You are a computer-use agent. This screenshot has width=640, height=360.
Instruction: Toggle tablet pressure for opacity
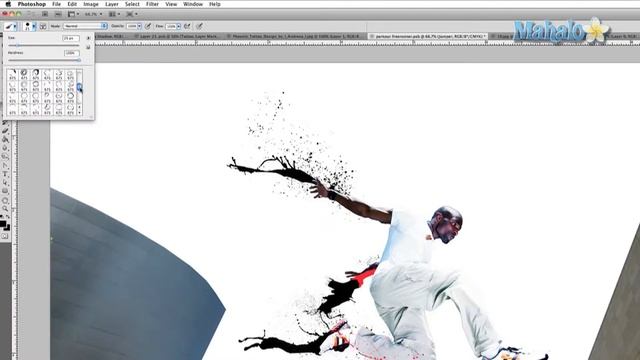click(148, 26)
